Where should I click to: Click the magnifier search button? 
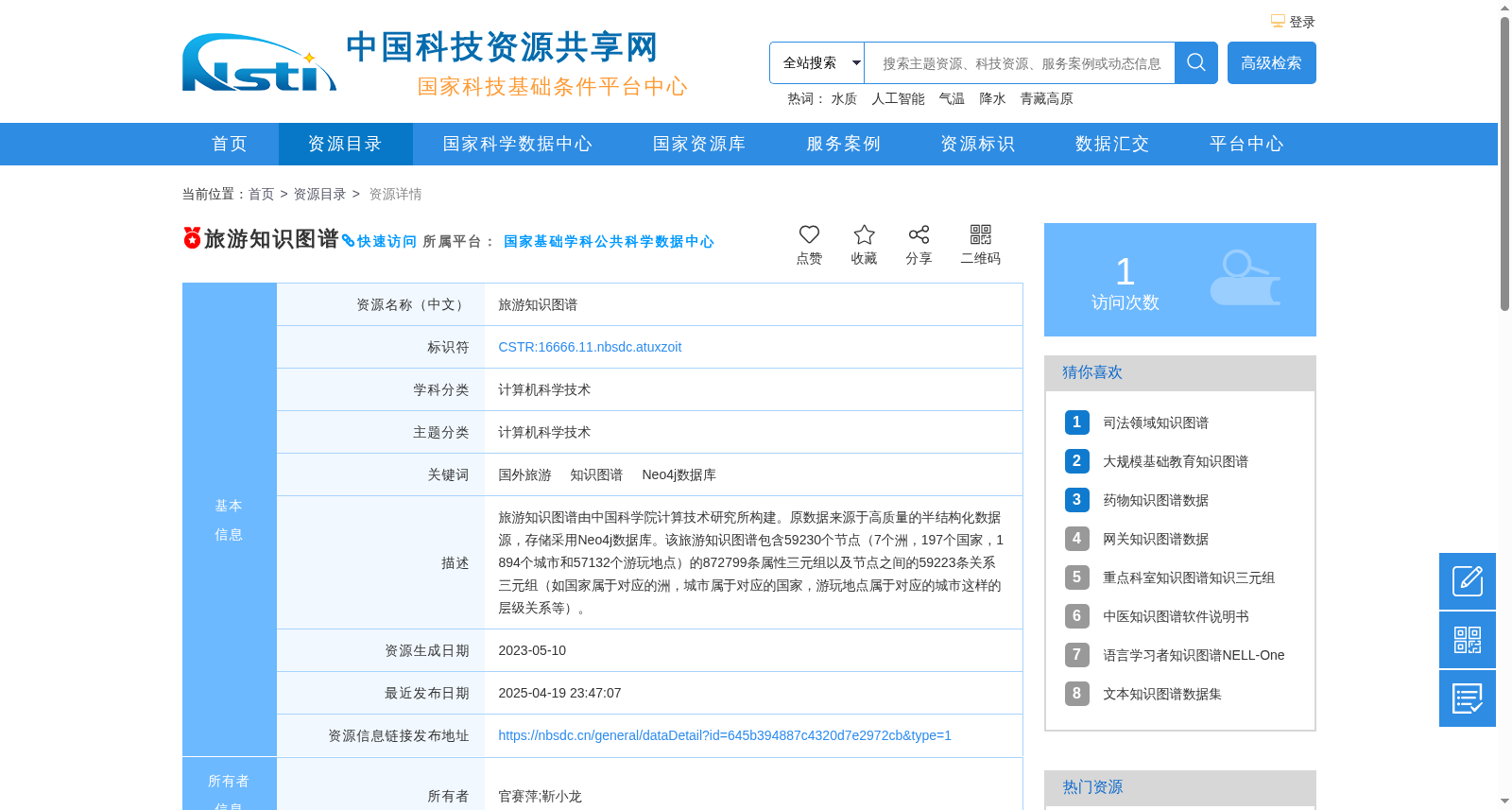(1196, 62)
